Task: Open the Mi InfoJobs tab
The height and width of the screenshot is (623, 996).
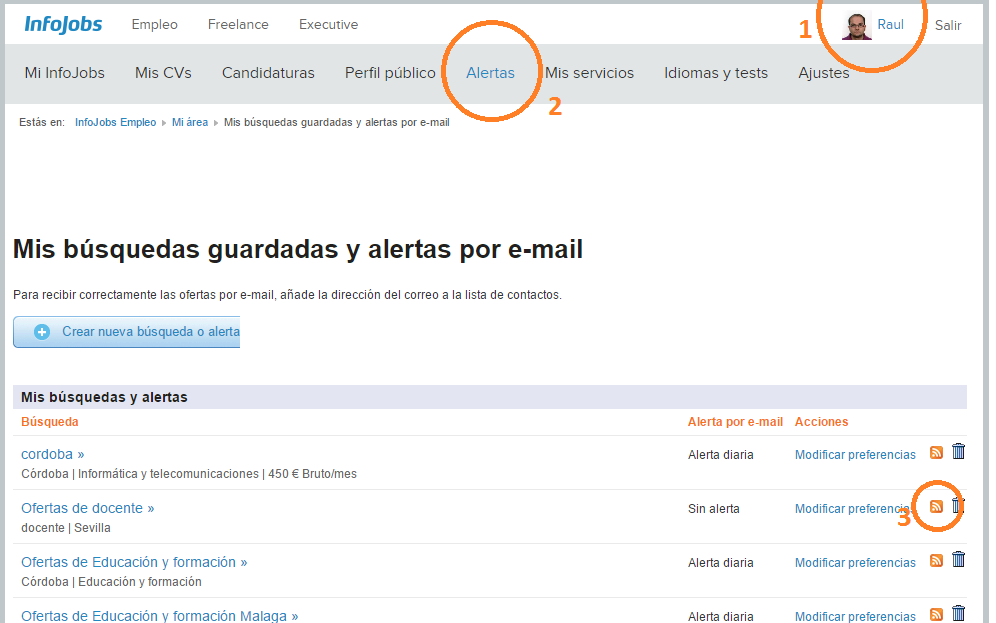Action: click(65, 73)
